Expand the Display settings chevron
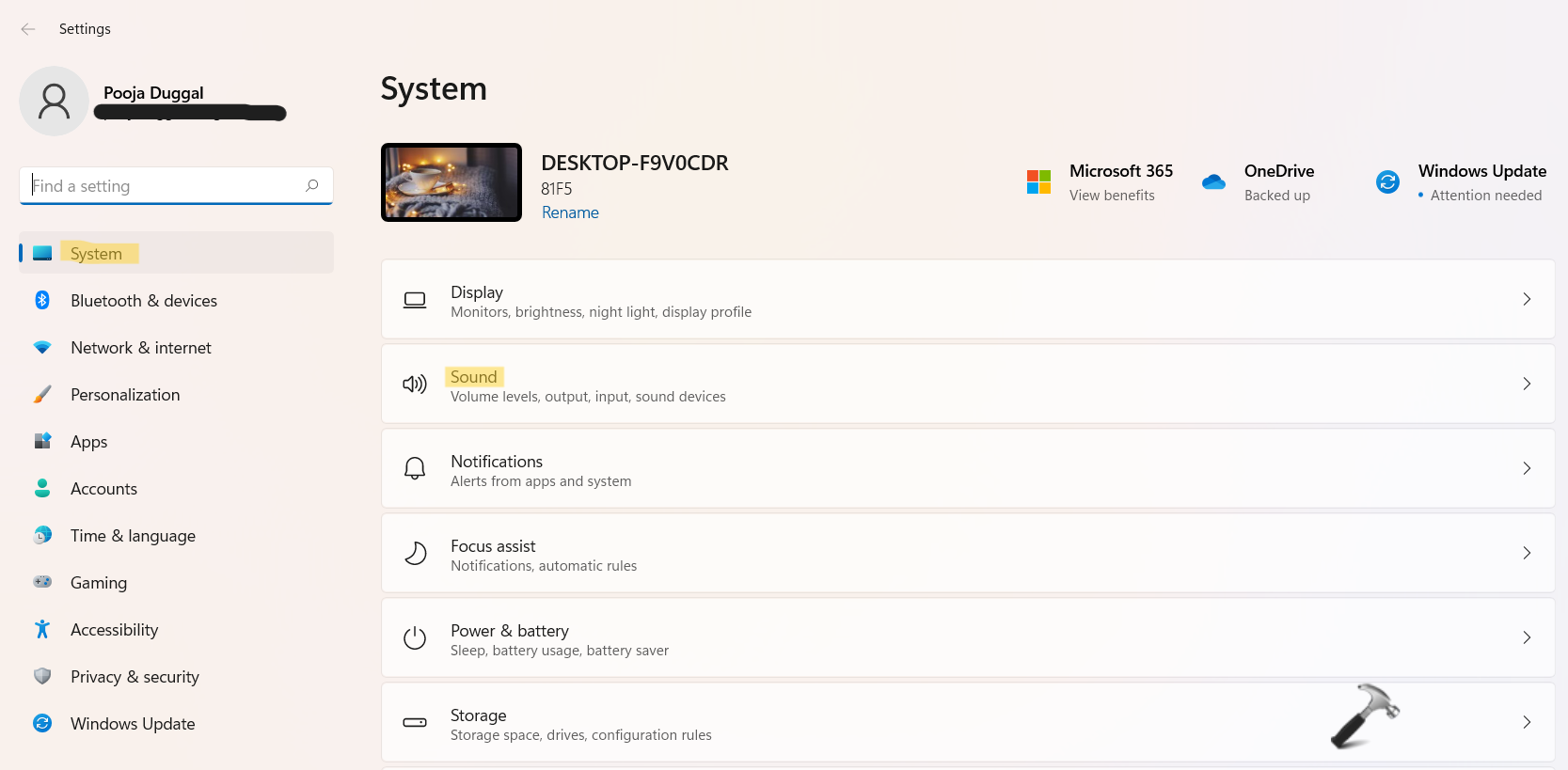This screenshot has width=1568, height=770. click(x=1526, y=299)
